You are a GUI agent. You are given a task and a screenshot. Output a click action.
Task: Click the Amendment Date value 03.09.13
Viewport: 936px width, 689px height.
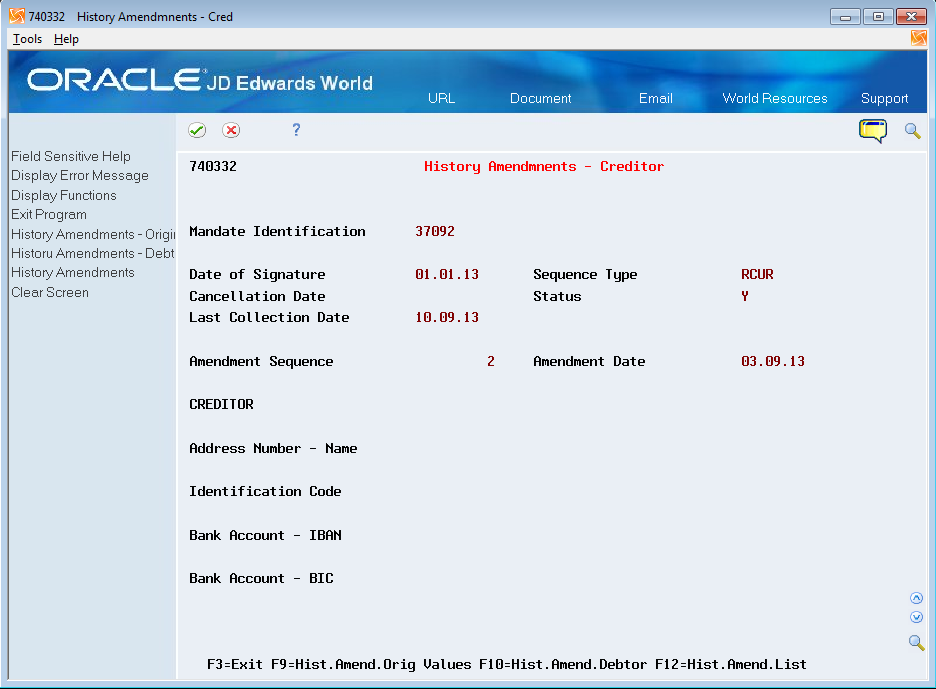pos(772,361)
